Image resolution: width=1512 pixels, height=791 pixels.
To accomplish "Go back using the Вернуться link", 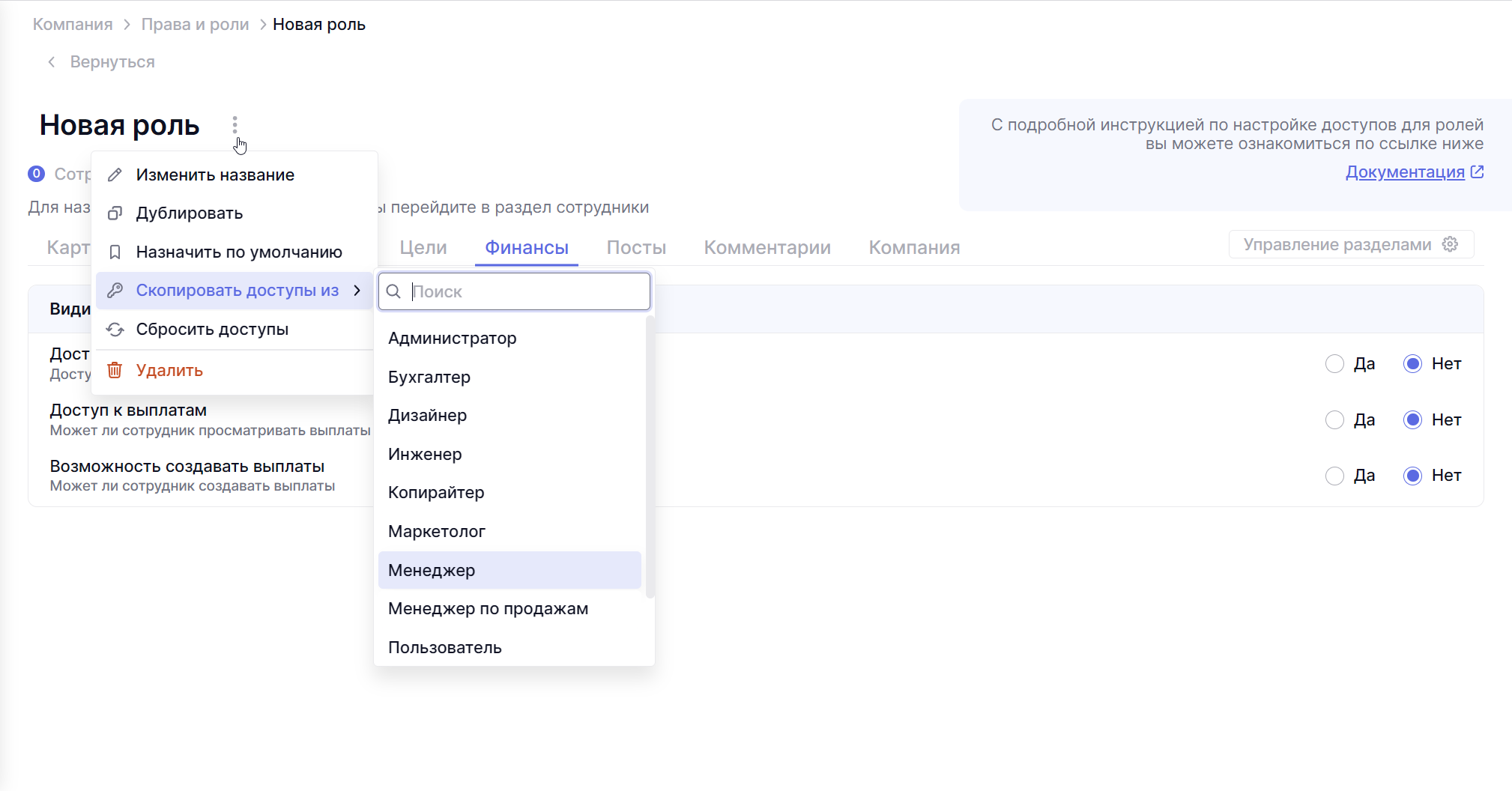I will 112,62.
